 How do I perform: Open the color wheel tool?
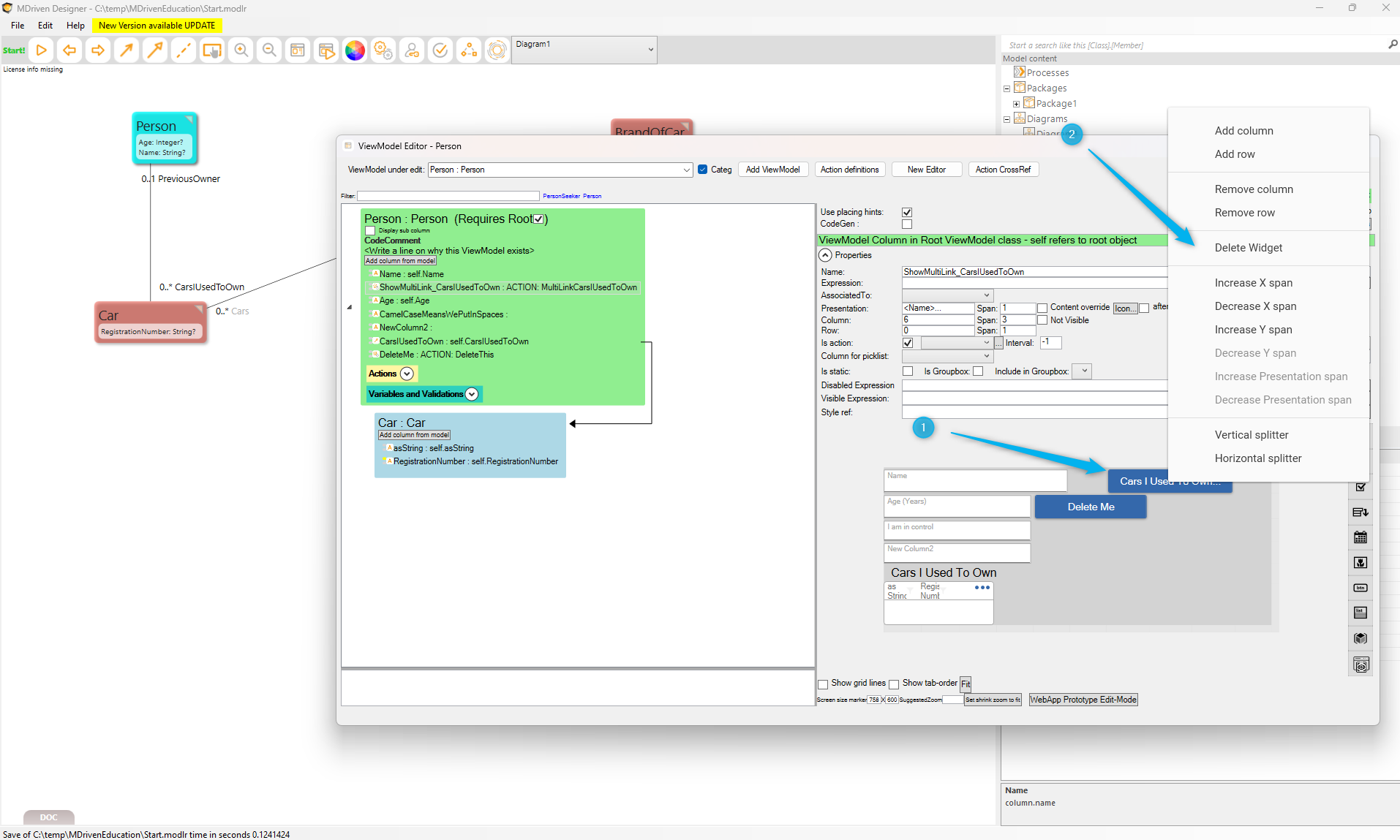(355, 50)
